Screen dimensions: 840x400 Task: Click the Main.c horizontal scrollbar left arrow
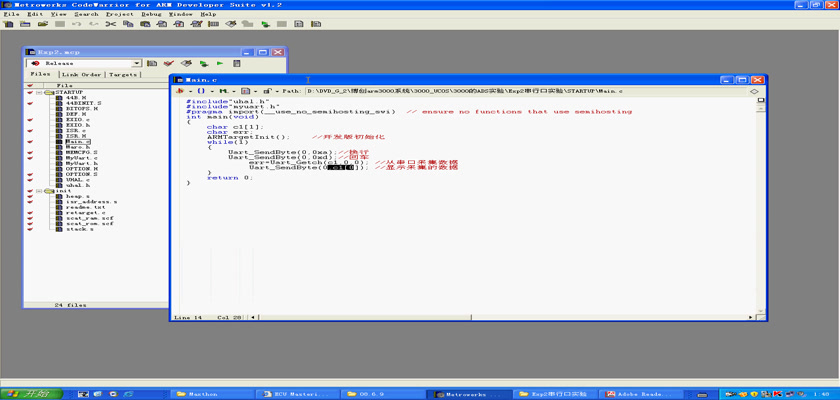253,318
